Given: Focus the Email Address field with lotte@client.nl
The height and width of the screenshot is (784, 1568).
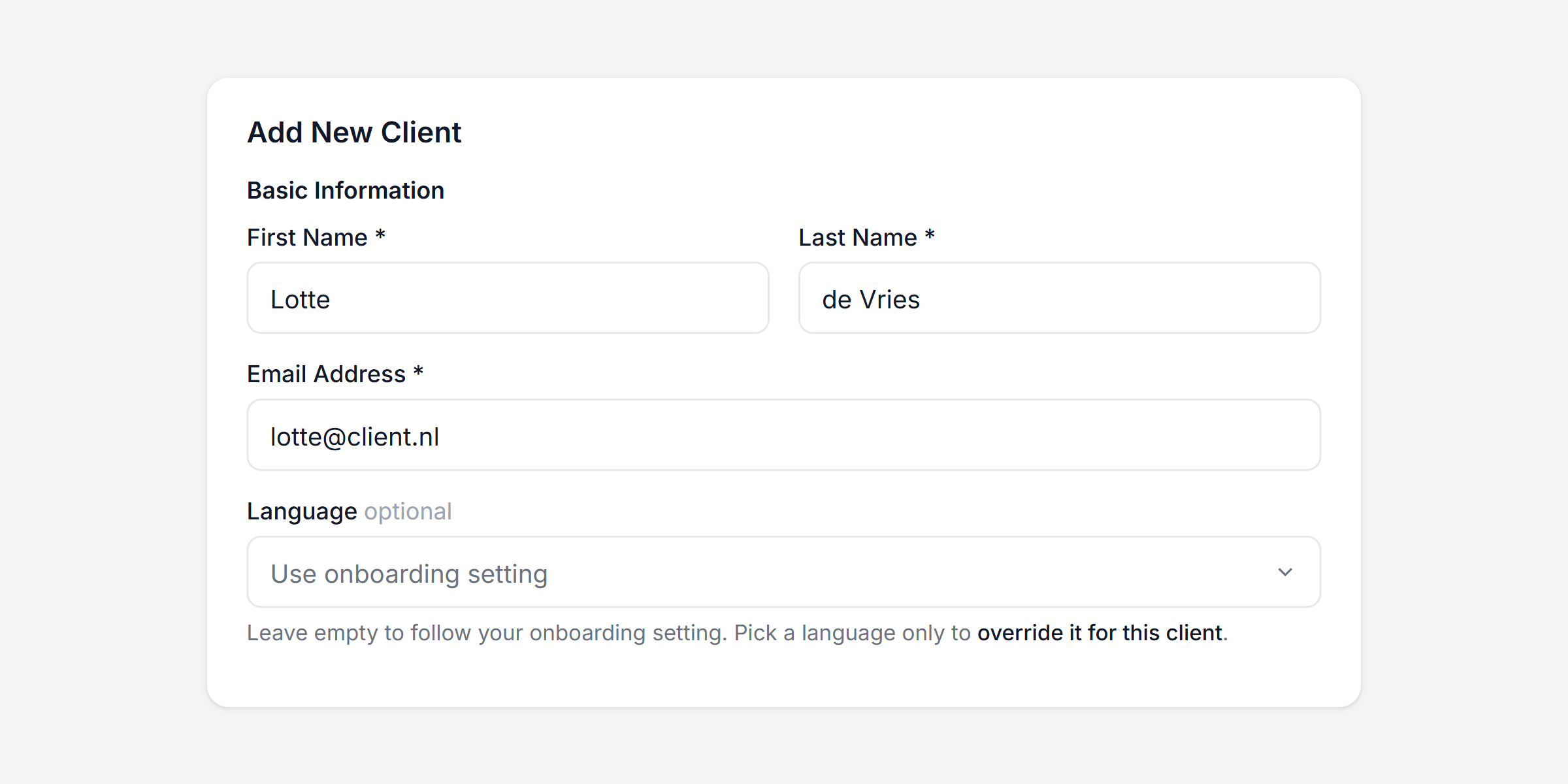Looking at the screenshot, I should tap(784, 435).
